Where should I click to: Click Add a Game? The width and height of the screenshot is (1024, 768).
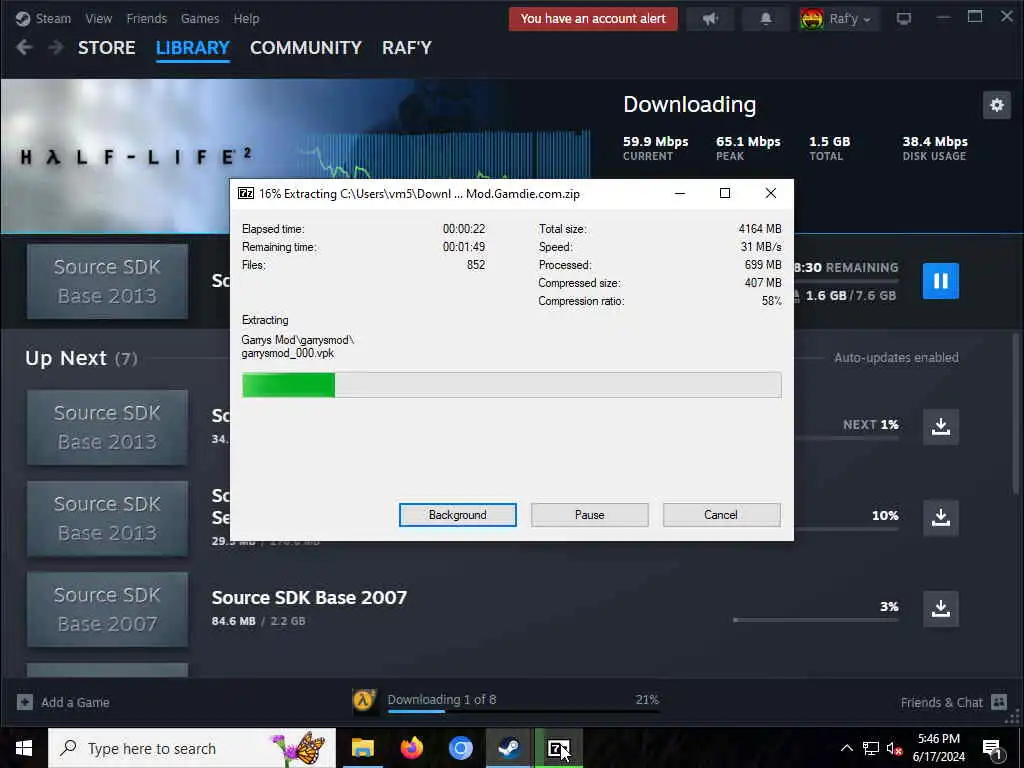75,702
